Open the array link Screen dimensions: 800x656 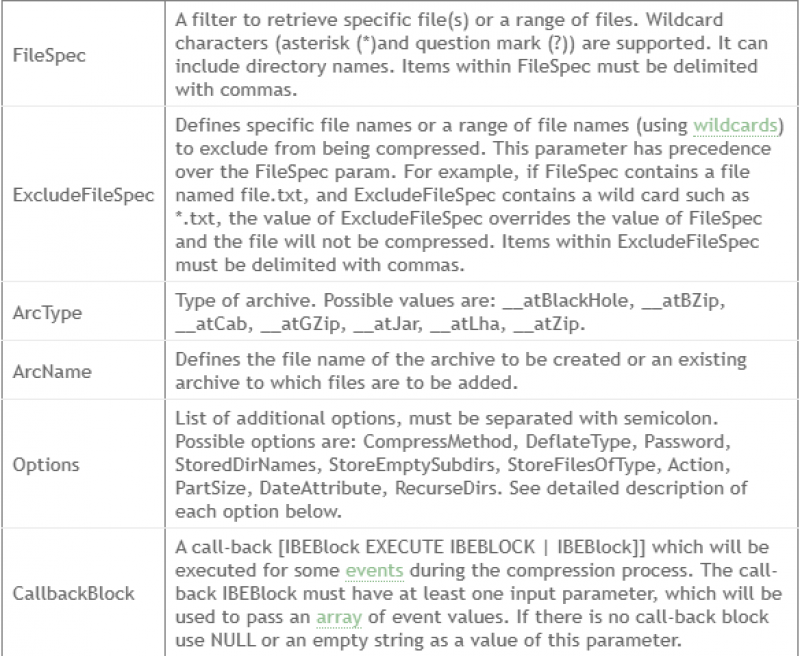(x=339, y=617)
